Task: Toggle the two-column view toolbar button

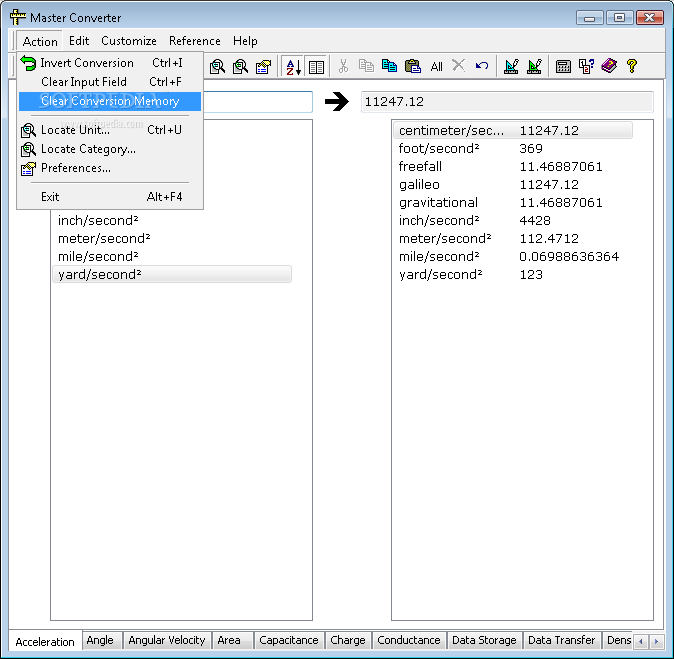Action: point(316,67)
